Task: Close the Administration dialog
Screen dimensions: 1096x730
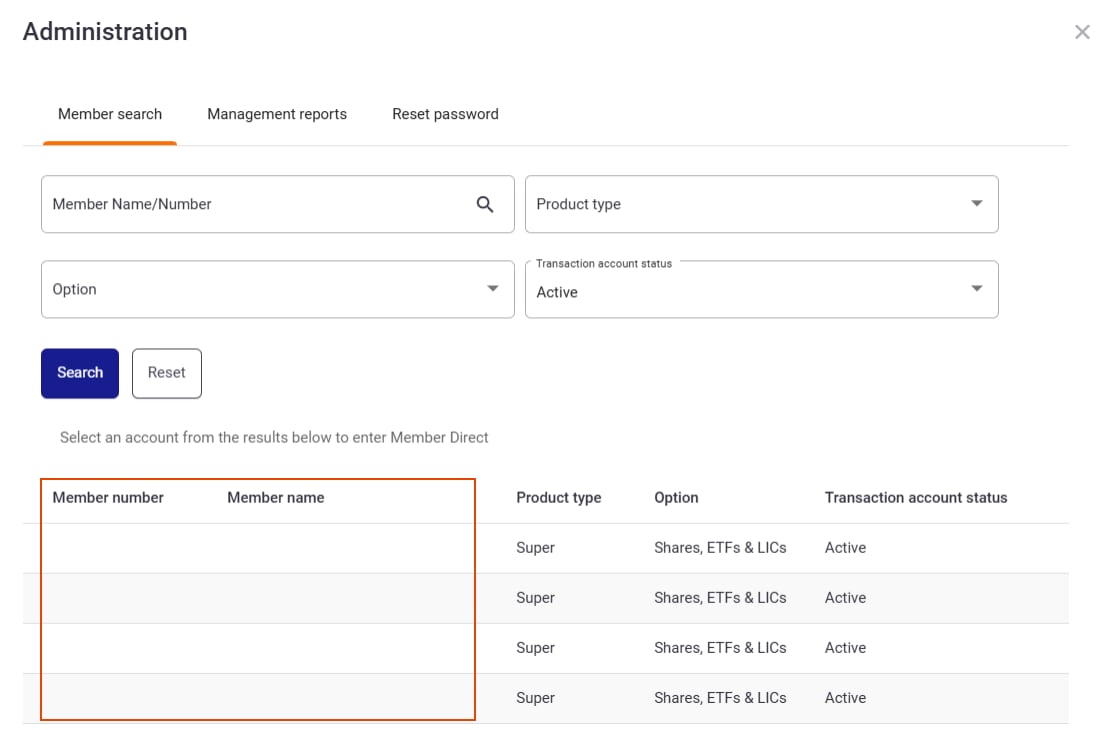Action: pos(1081,32)
